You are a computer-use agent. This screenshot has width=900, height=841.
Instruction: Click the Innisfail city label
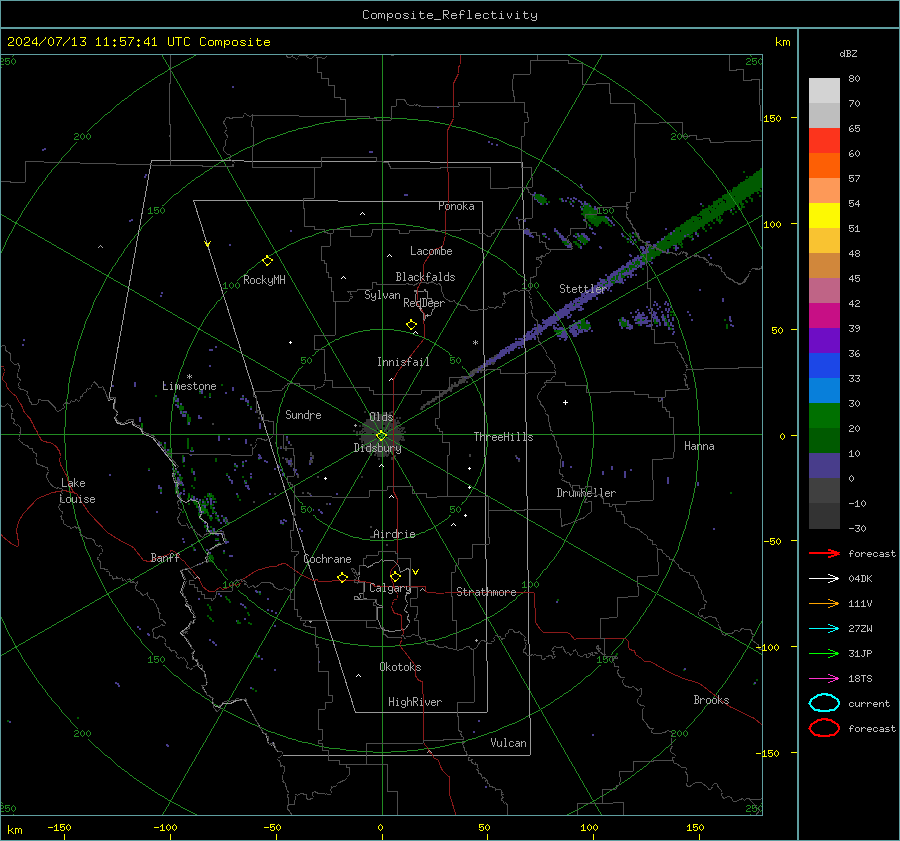pyautogui.click(x=403, y=362)
